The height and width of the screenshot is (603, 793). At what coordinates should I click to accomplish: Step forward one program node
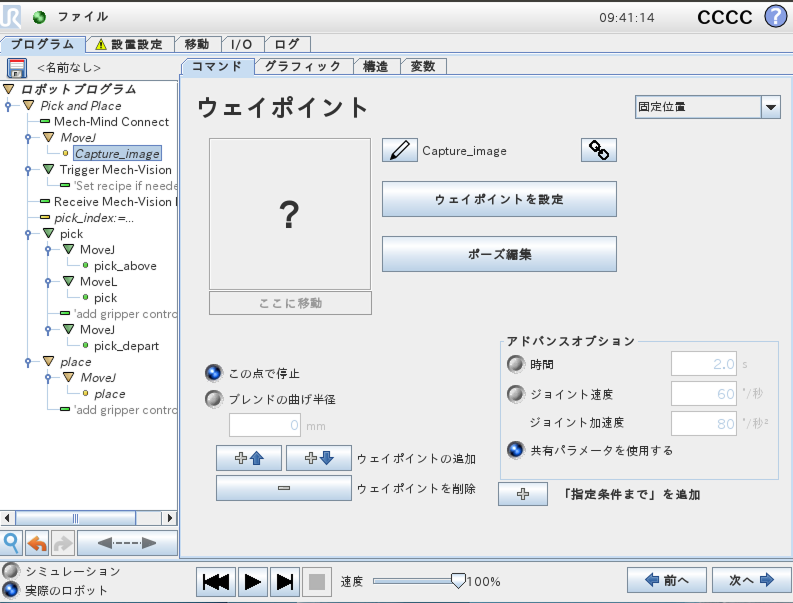(x=285, y=582)
